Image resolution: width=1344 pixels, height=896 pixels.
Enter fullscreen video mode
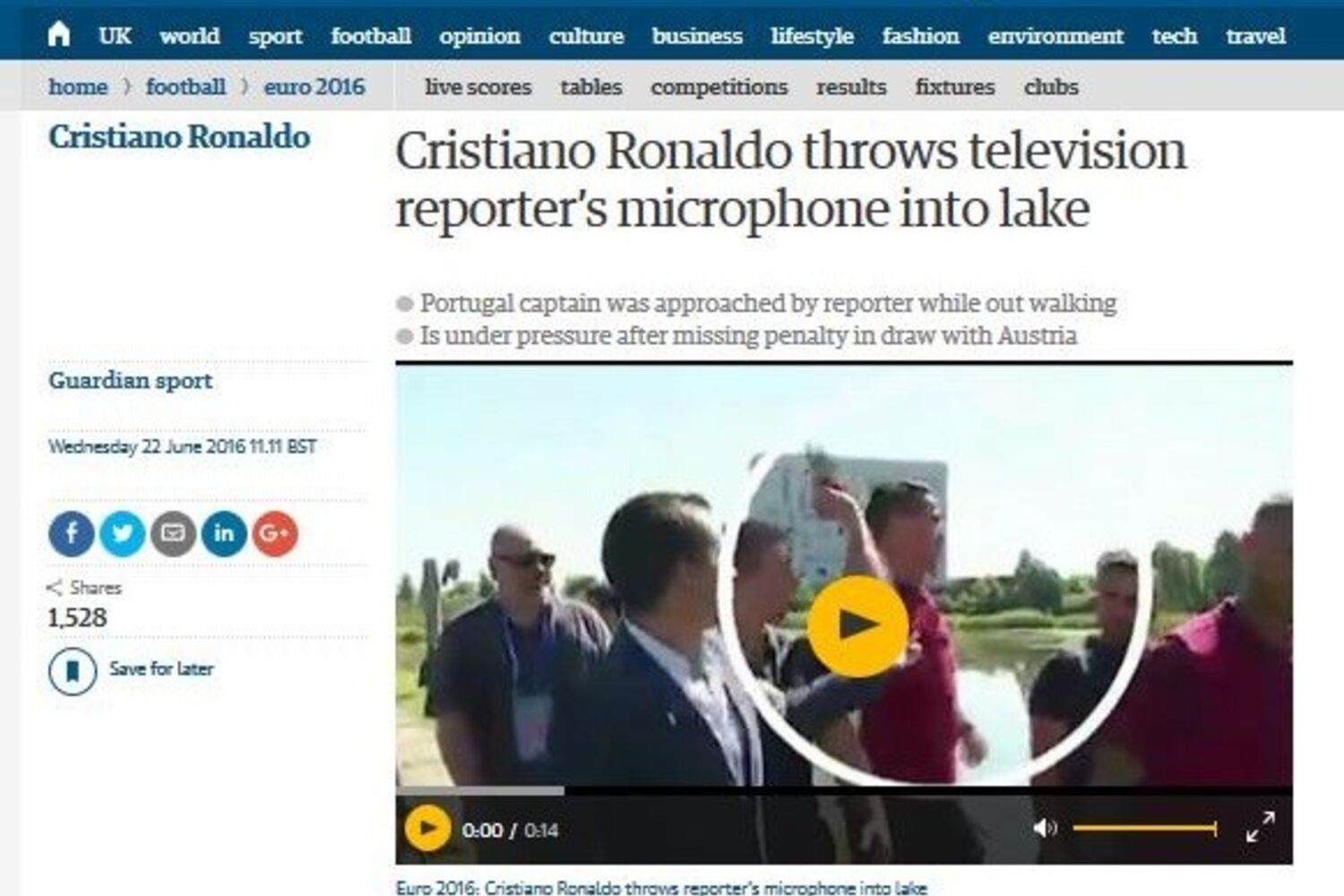coord(1261,827)
